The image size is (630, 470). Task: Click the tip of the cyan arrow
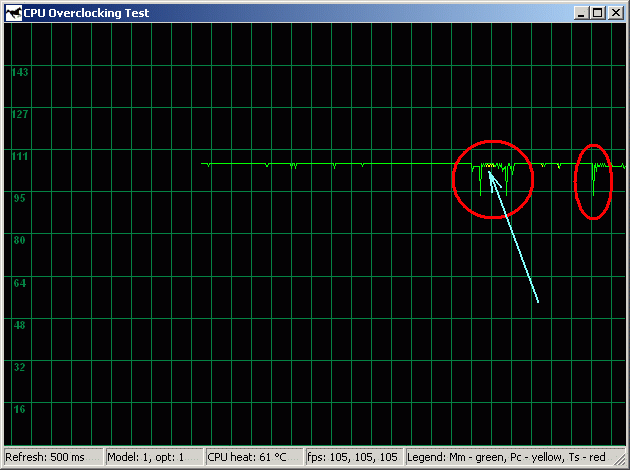[489, 171]
